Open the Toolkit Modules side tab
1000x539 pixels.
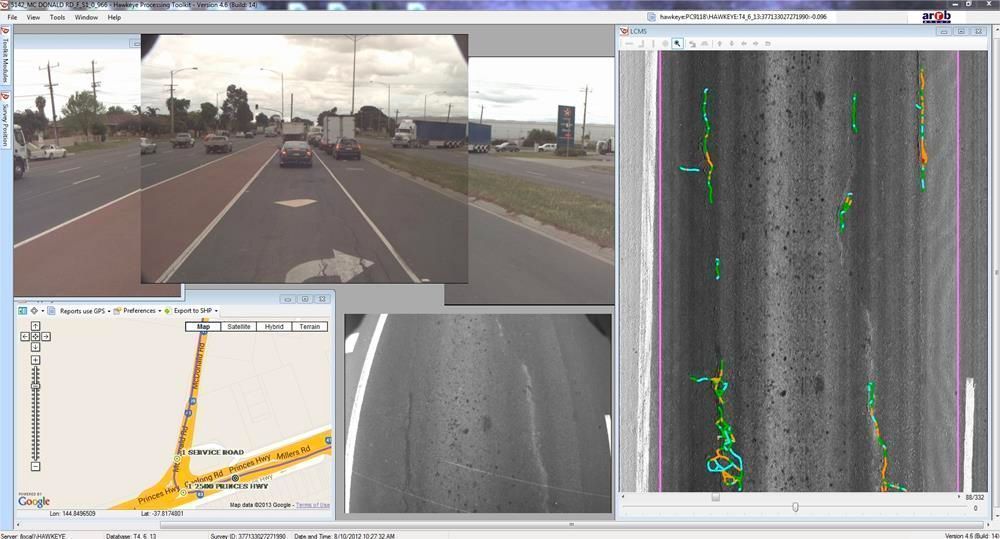tap(5, 56)
